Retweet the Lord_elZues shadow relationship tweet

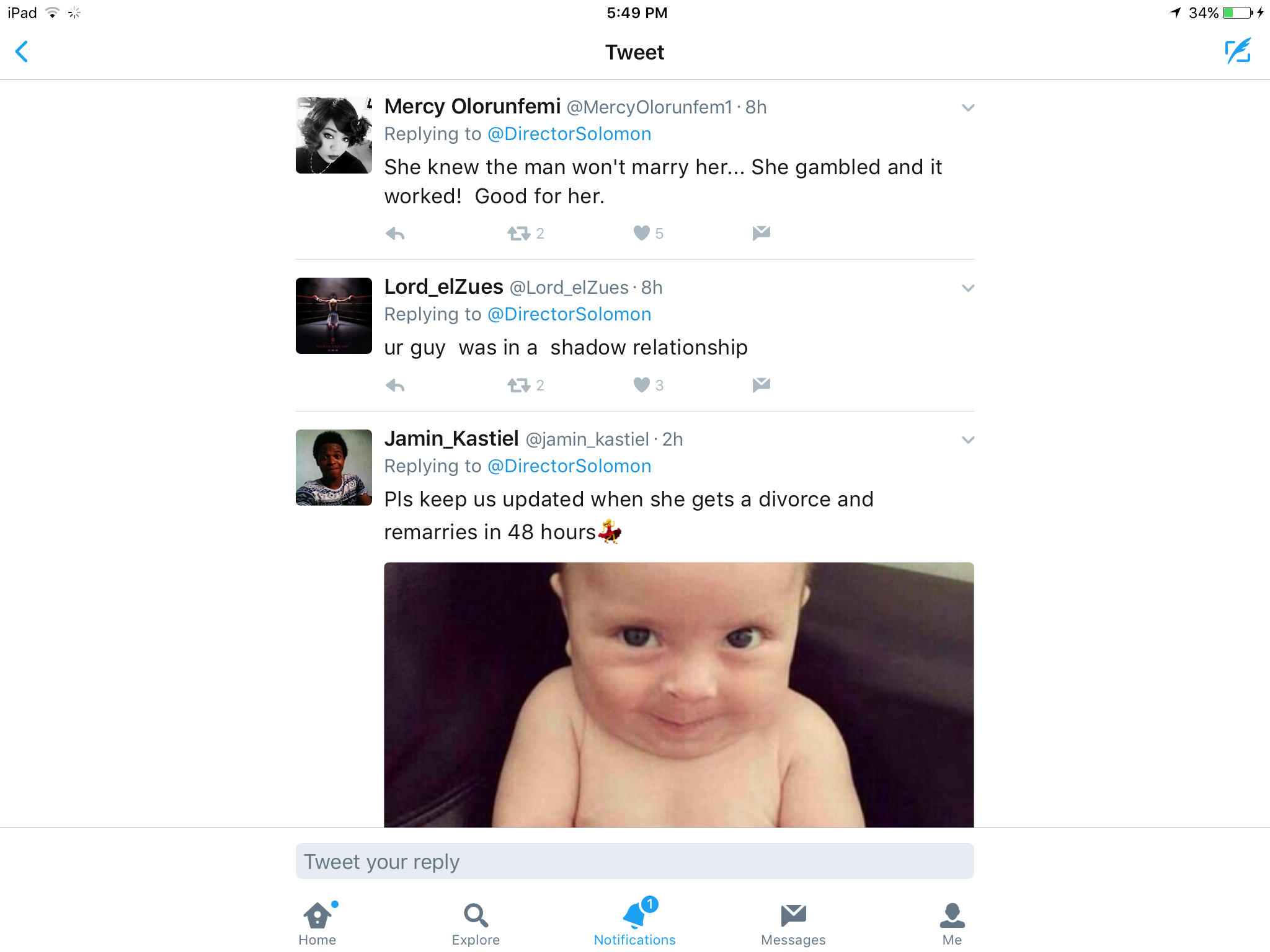point(518,386)
